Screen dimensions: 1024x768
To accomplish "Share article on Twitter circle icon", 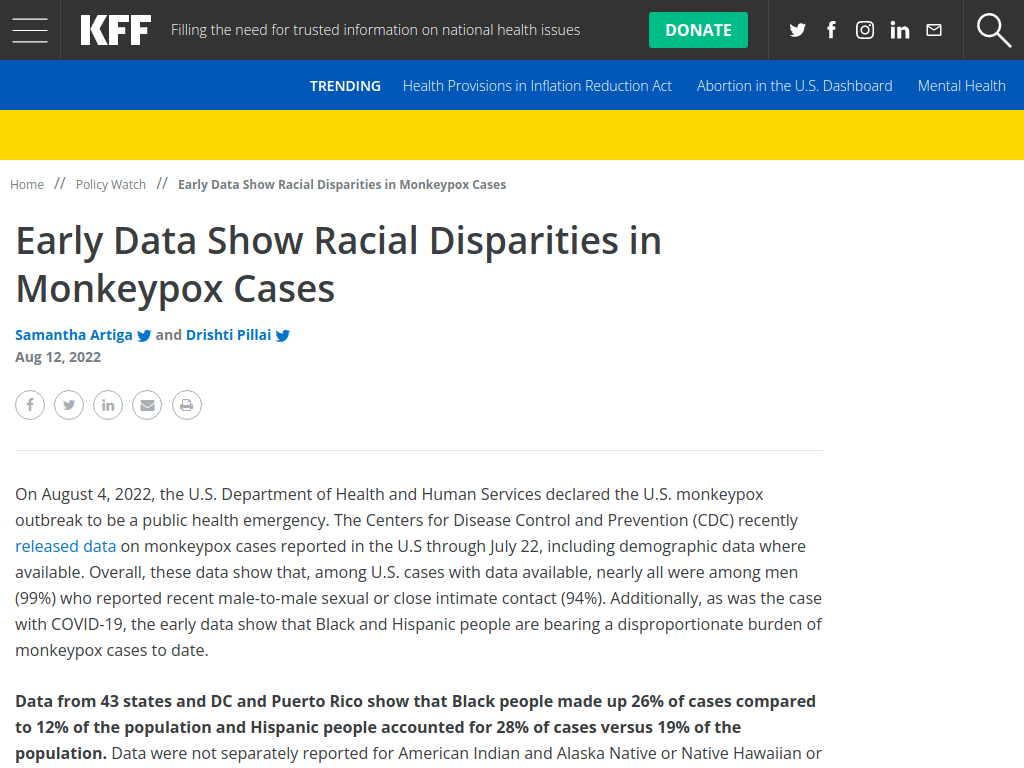I will pyautogui.click(x=69, y=405).
